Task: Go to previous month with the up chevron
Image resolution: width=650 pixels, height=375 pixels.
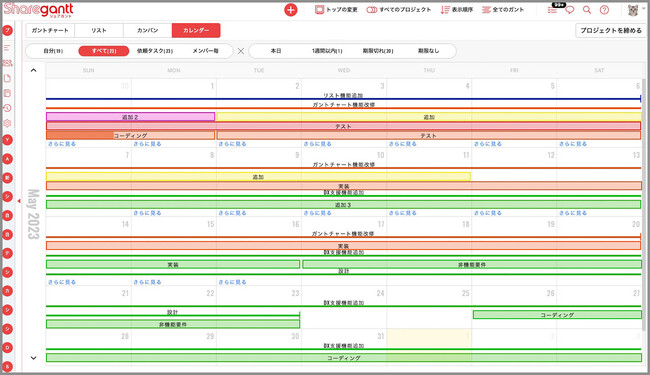Action: coord(34,70)
